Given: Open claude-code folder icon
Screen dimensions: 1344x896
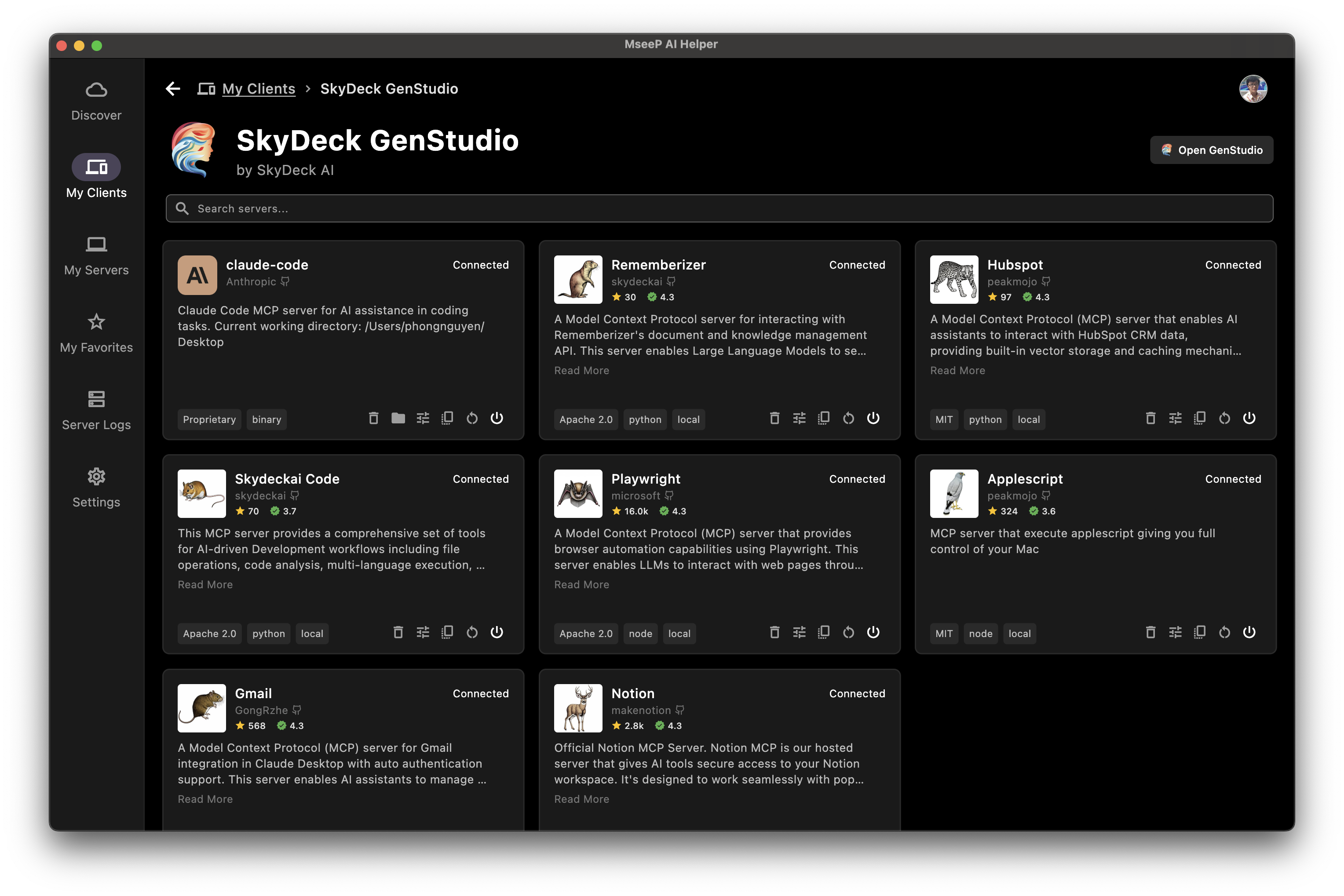Looking at the screenshot, I should point(398,418).
